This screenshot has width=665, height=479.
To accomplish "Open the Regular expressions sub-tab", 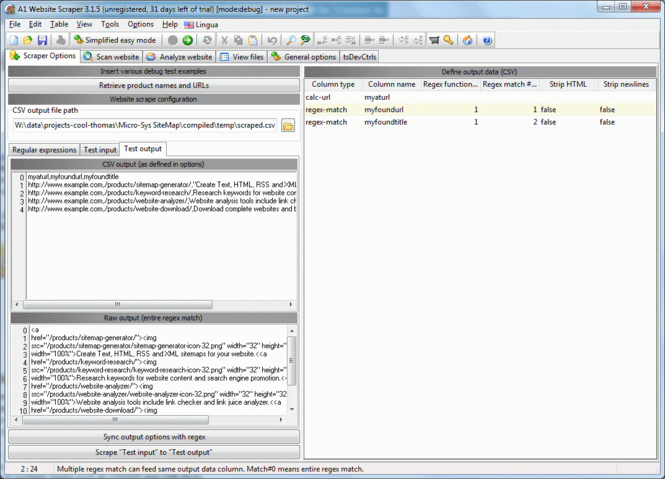I will 44,150.
